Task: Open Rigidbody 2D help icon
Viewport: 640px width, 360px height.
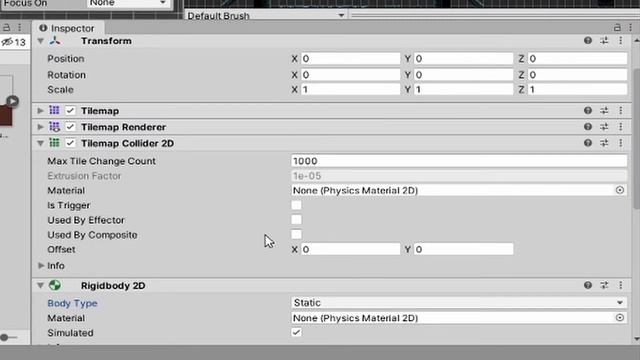Action: 588,285
